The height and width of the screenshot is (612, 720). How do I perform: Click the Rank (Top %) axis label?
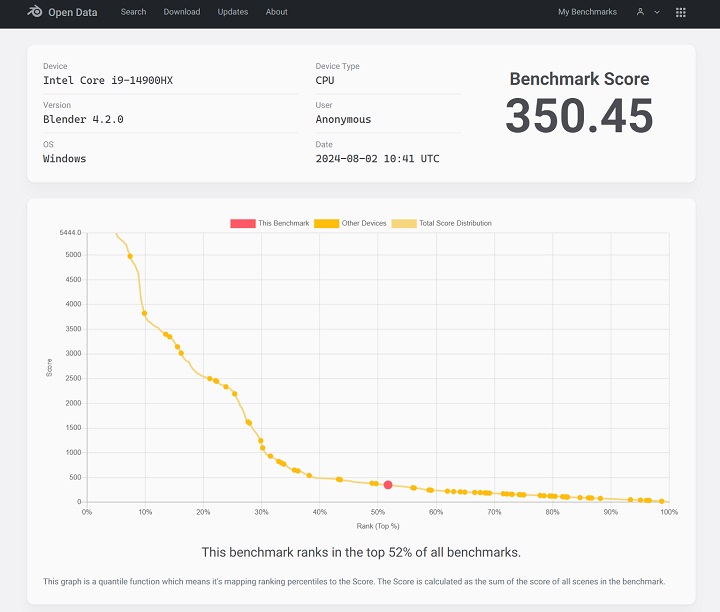pos(378,526)
